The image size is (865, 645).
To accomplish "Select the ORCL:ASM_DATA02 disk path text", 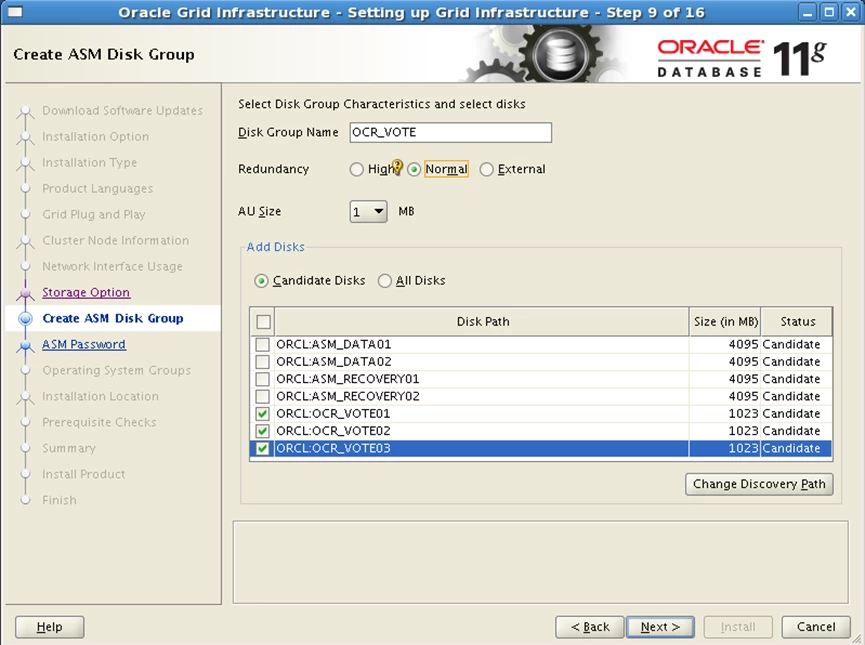I will 333,362.
